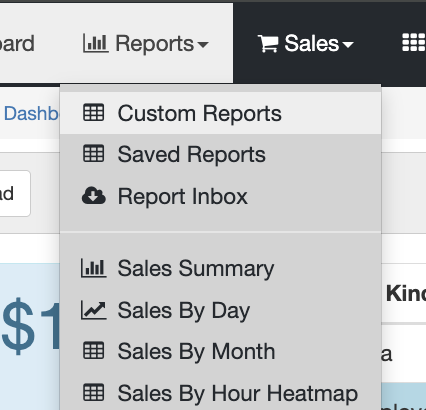The height and width of the screenshot is (410, 426).
Task: Click the bar chart icon beside Reports
Action: pyautogui.click(x=96, y=43)
